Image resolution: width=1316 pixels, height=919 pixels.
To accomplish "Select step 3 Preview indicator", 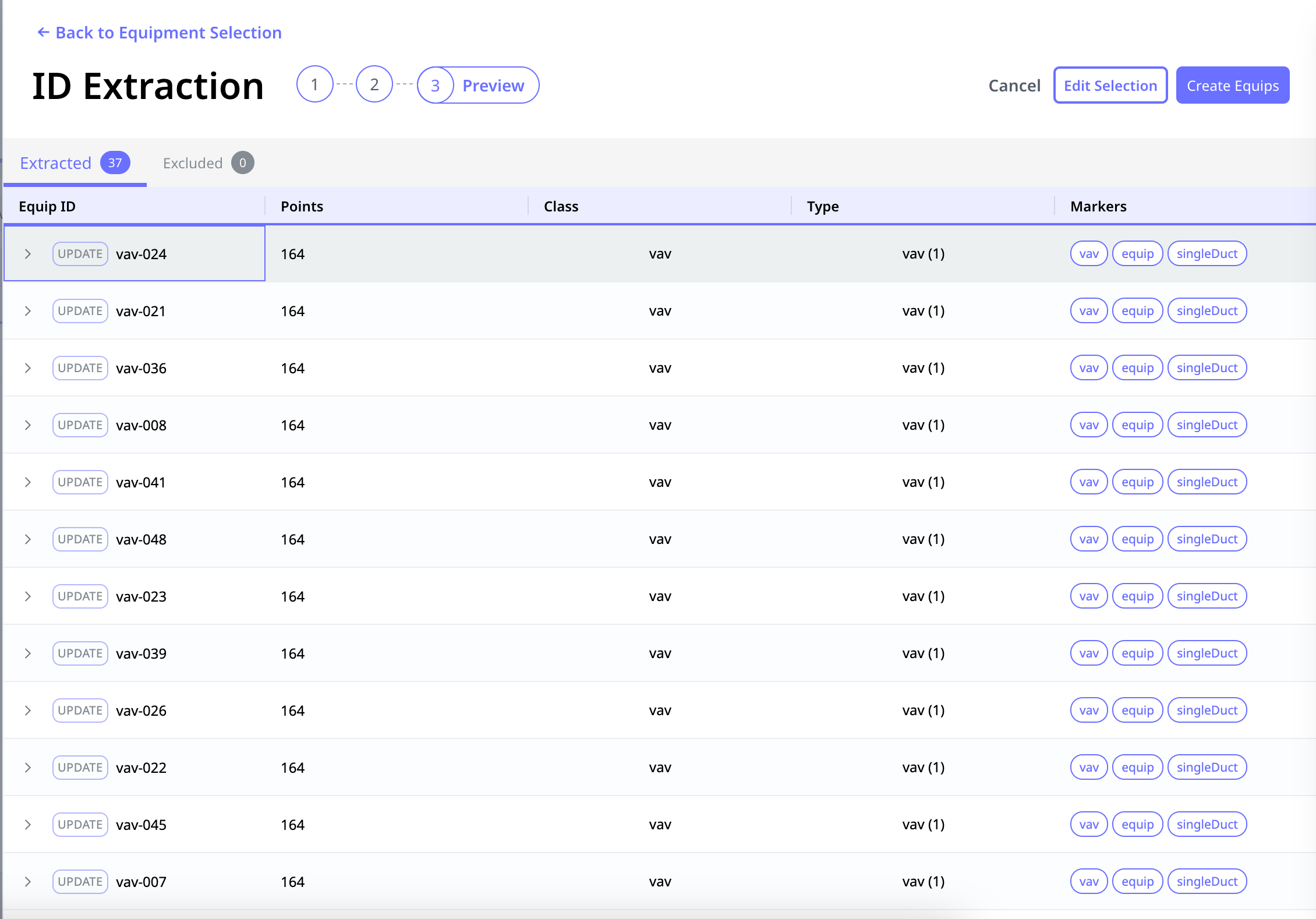I will [x=478, y=86].
